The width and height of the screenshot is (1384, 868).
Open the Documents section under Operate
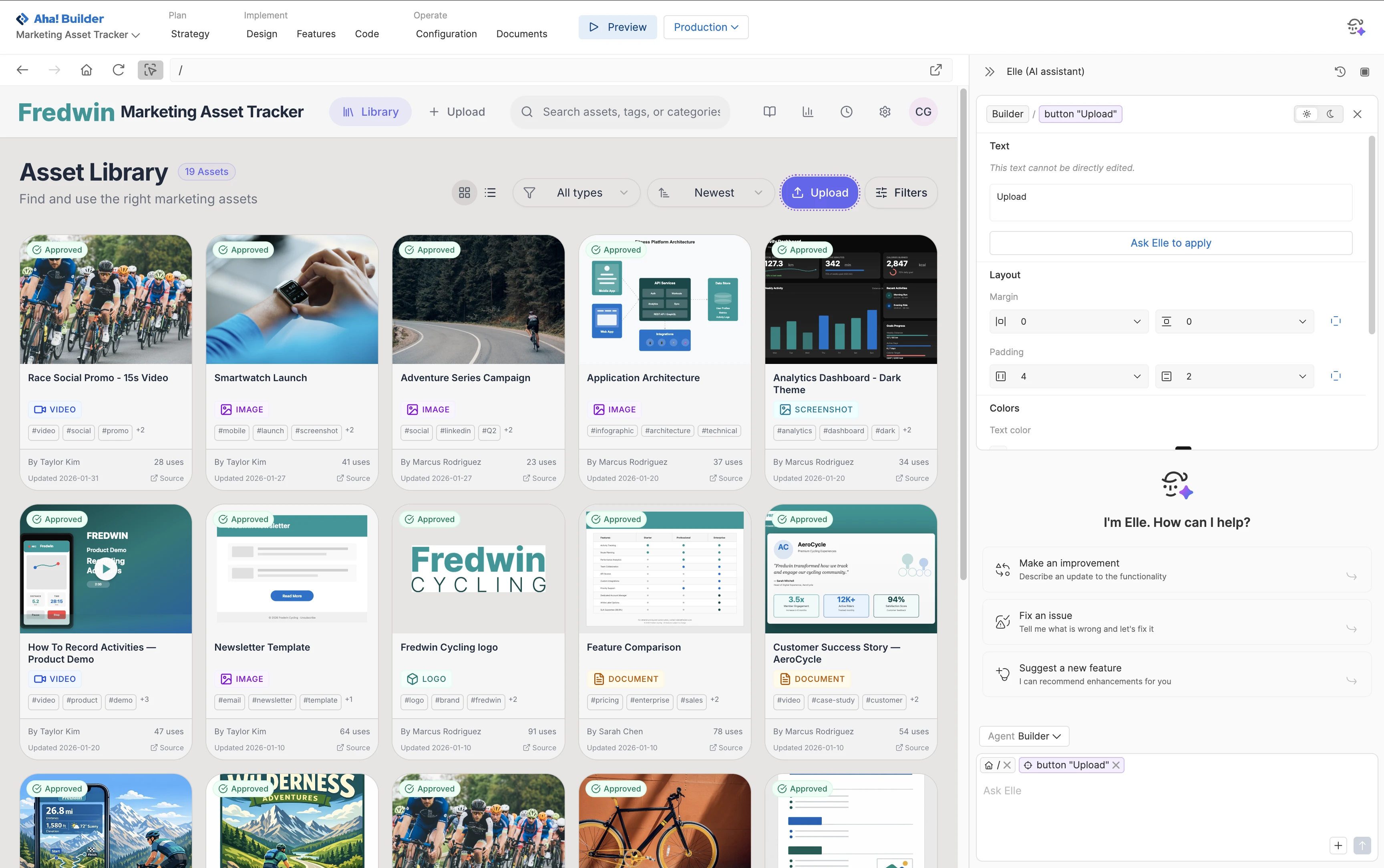(x=521, y=34)
